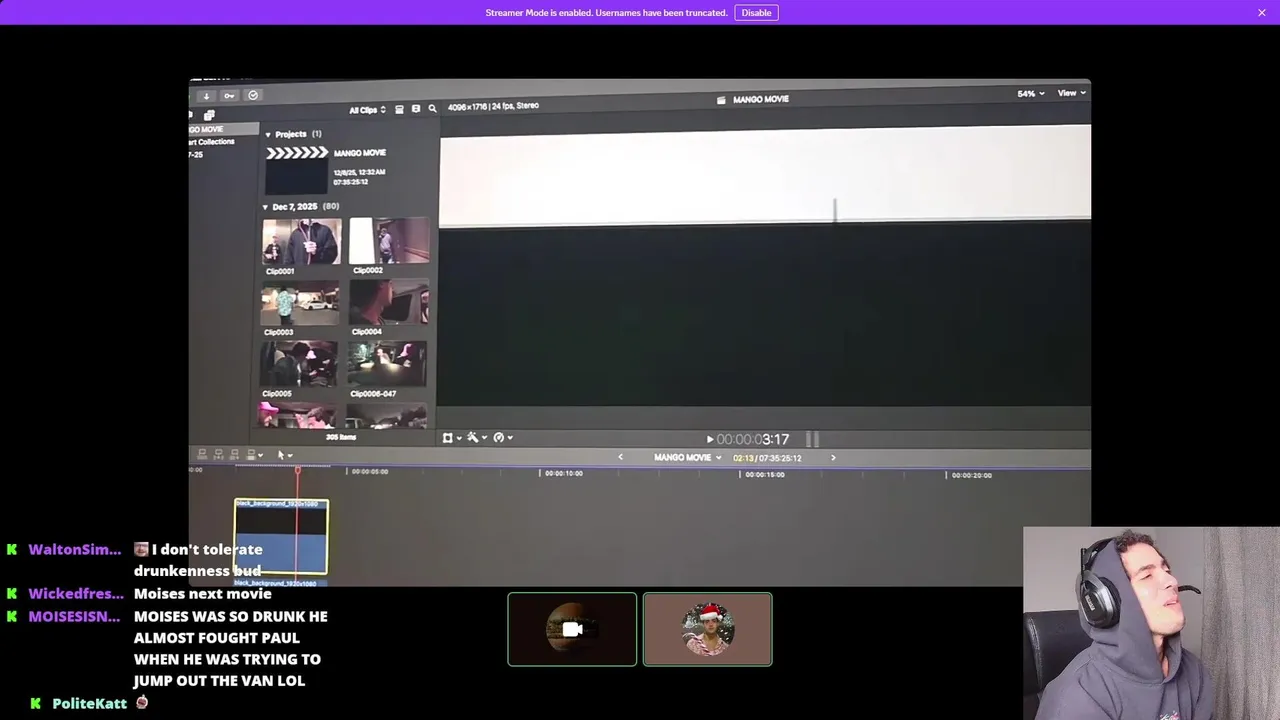Click the streamer webcam overlay
Image resolution: width=1280 pixels, height=720 pixels.
1151,623
